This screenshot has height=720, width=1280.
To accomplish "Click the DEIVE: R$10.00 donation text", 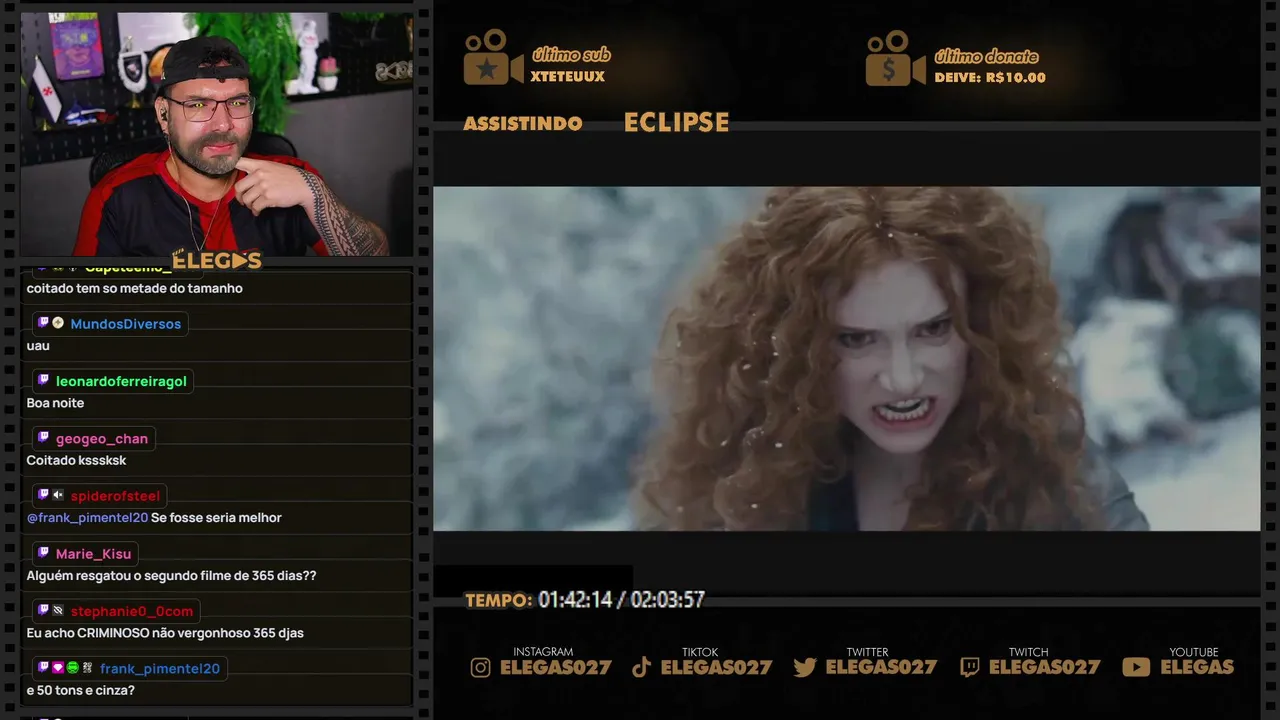I will click(990, 77).
